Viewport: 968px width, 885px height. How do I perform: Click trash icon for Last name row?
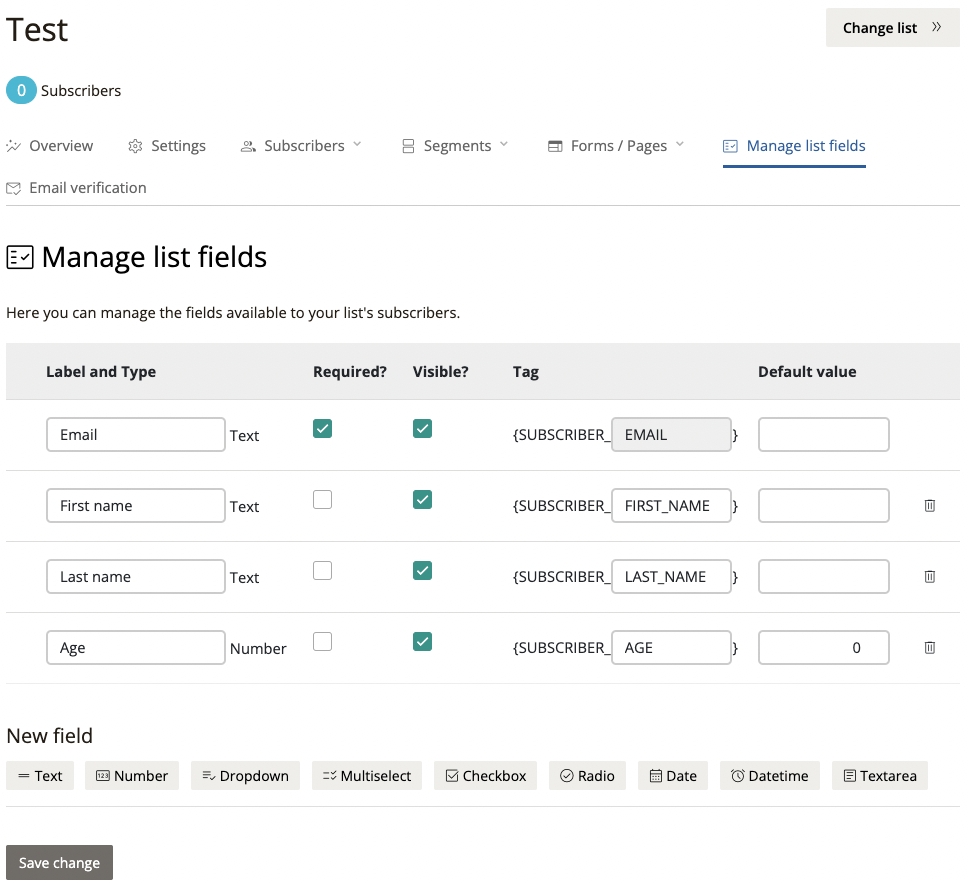pyautogui.click(x=929, y=577)
